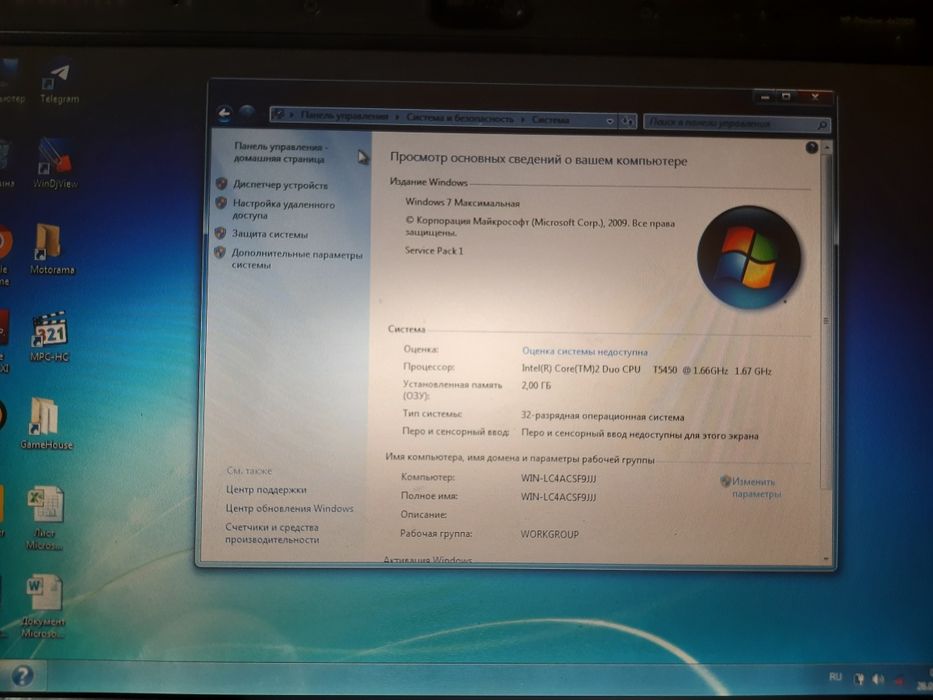Click the 32-разрядная операционная система text
This screenshot has height=700, width=933.
(x=602, y=417)
